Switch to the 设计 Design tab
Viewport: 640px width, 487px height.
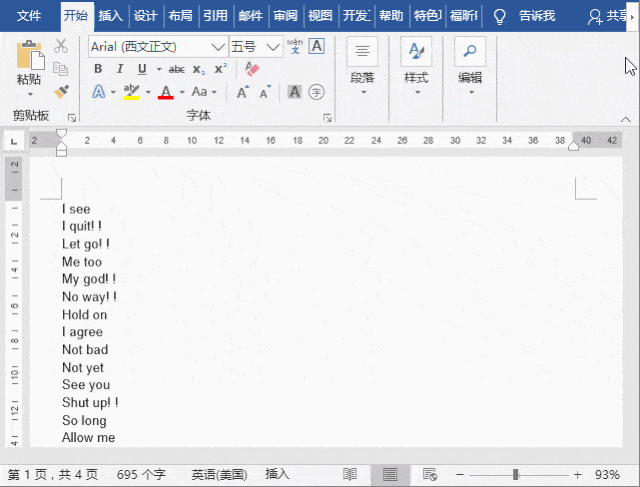(x=145, y=16)
